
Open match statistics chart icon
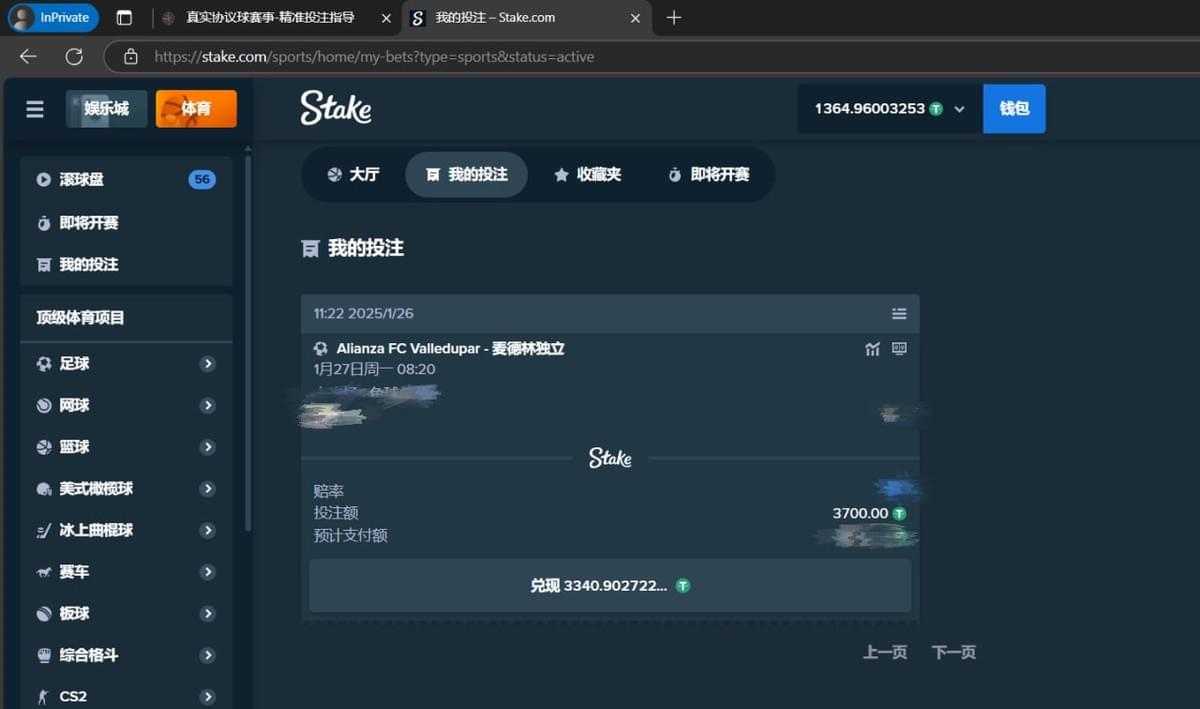[873, 349]
